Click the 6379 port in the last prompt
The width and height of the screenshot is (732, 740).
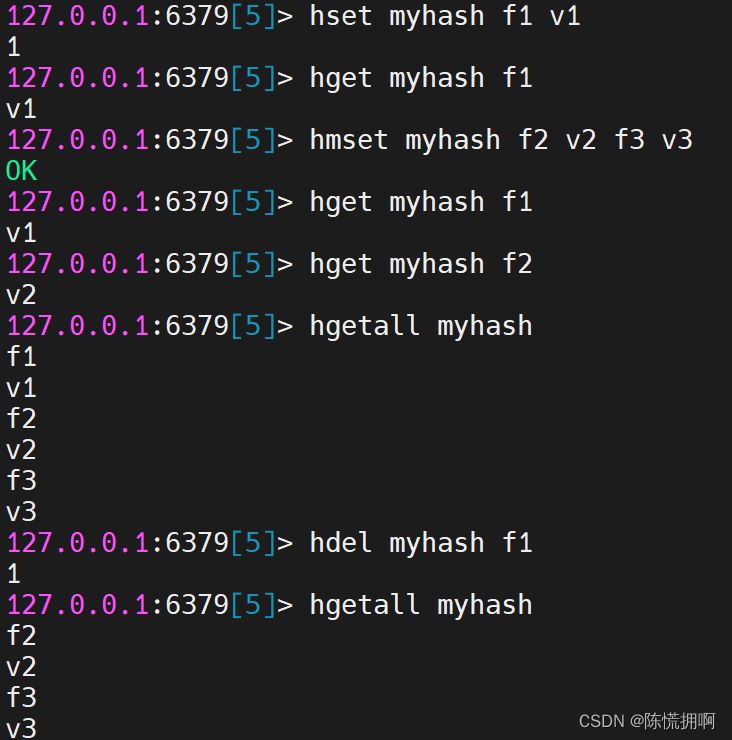197,605
